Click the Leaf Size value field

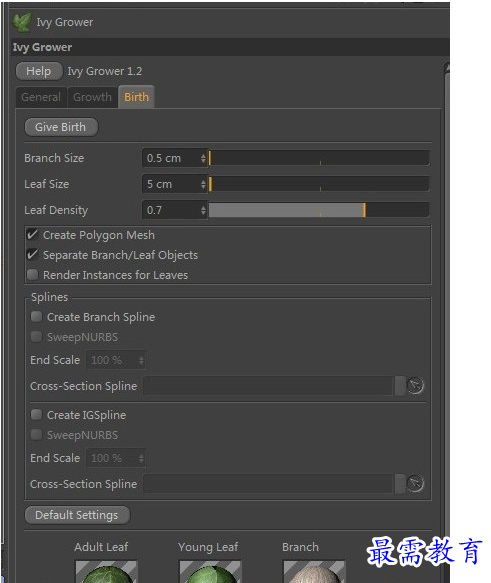171,184
